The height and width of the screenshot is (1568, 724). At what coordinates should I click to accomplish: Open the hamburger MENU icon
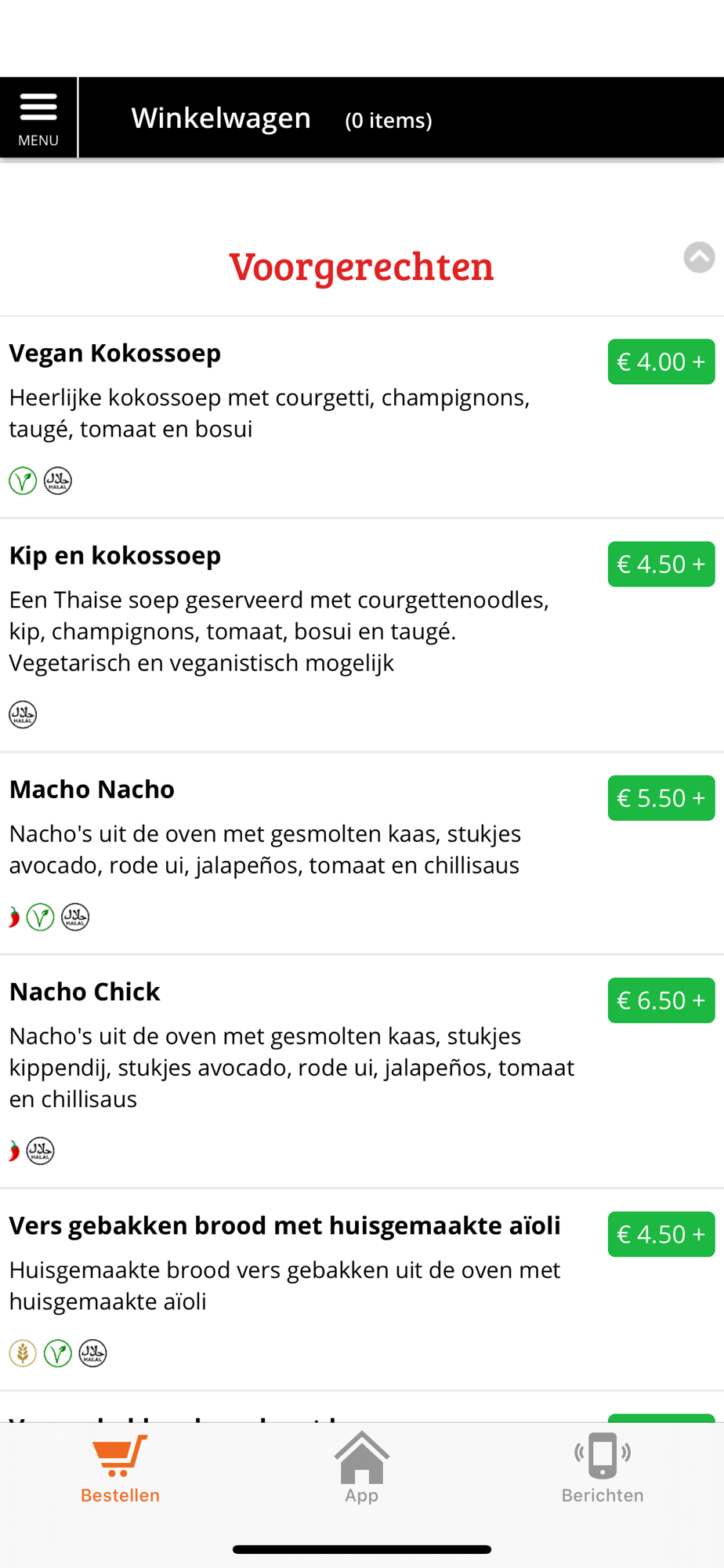coord(38,118)
